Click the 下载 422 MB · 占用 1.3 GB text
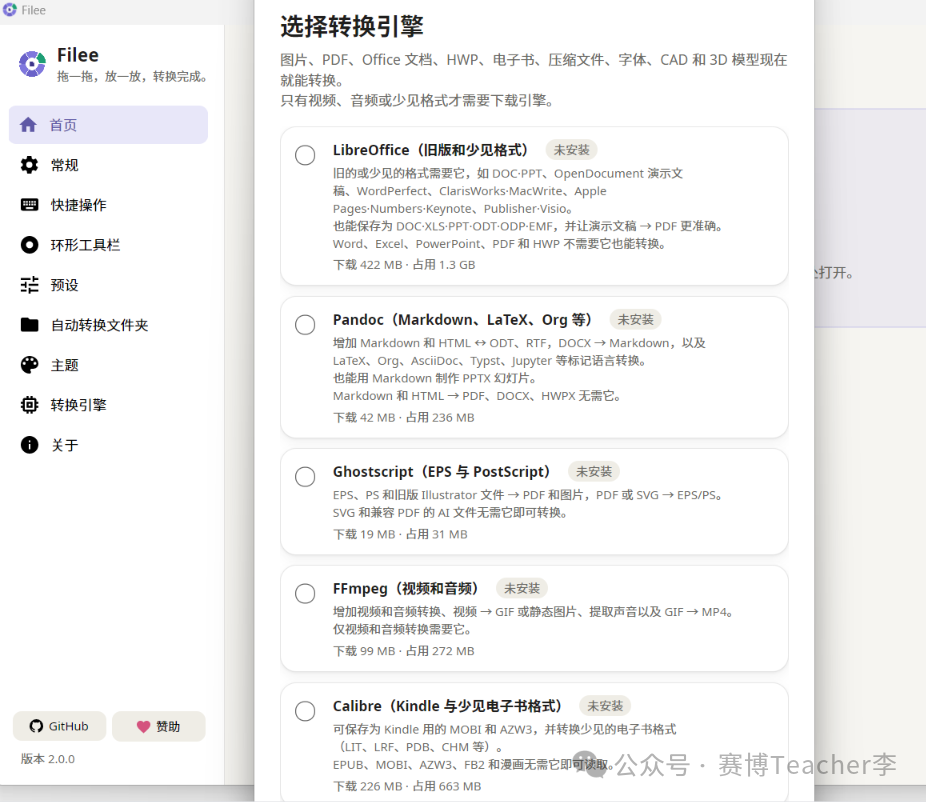The width and height of the screenshot is (926, 802). [x=404, y=265]
